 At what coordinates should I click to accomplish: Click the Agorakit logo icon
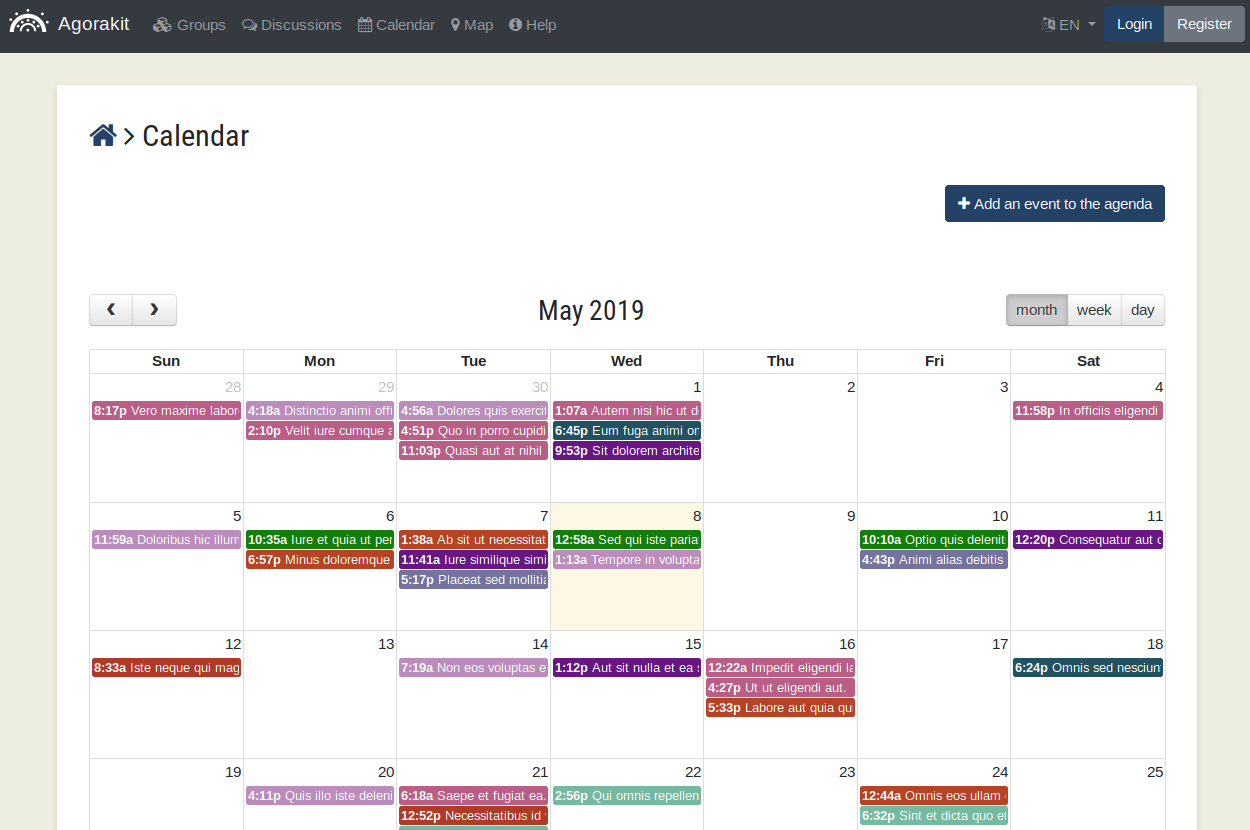28,23
